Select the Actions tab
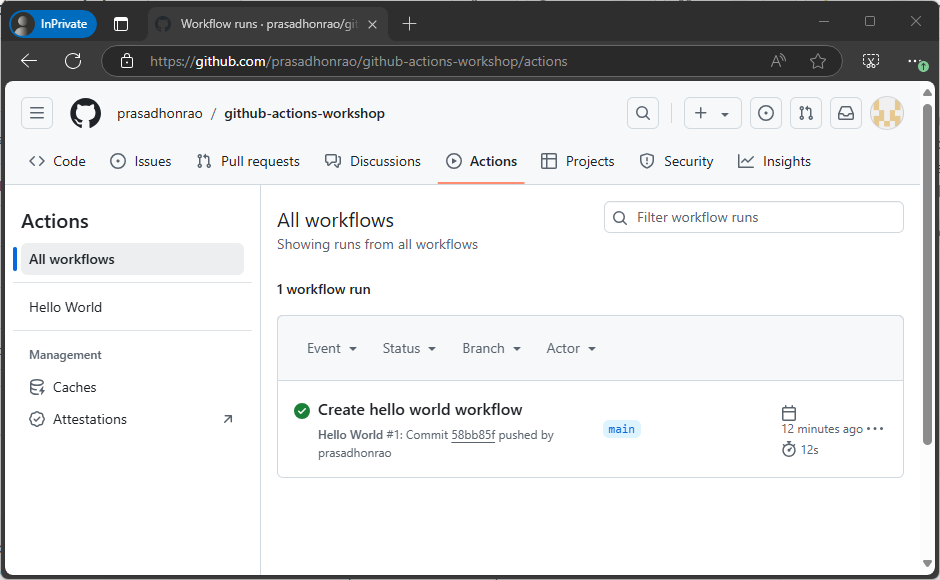940x580 pixels. point(481,161)
